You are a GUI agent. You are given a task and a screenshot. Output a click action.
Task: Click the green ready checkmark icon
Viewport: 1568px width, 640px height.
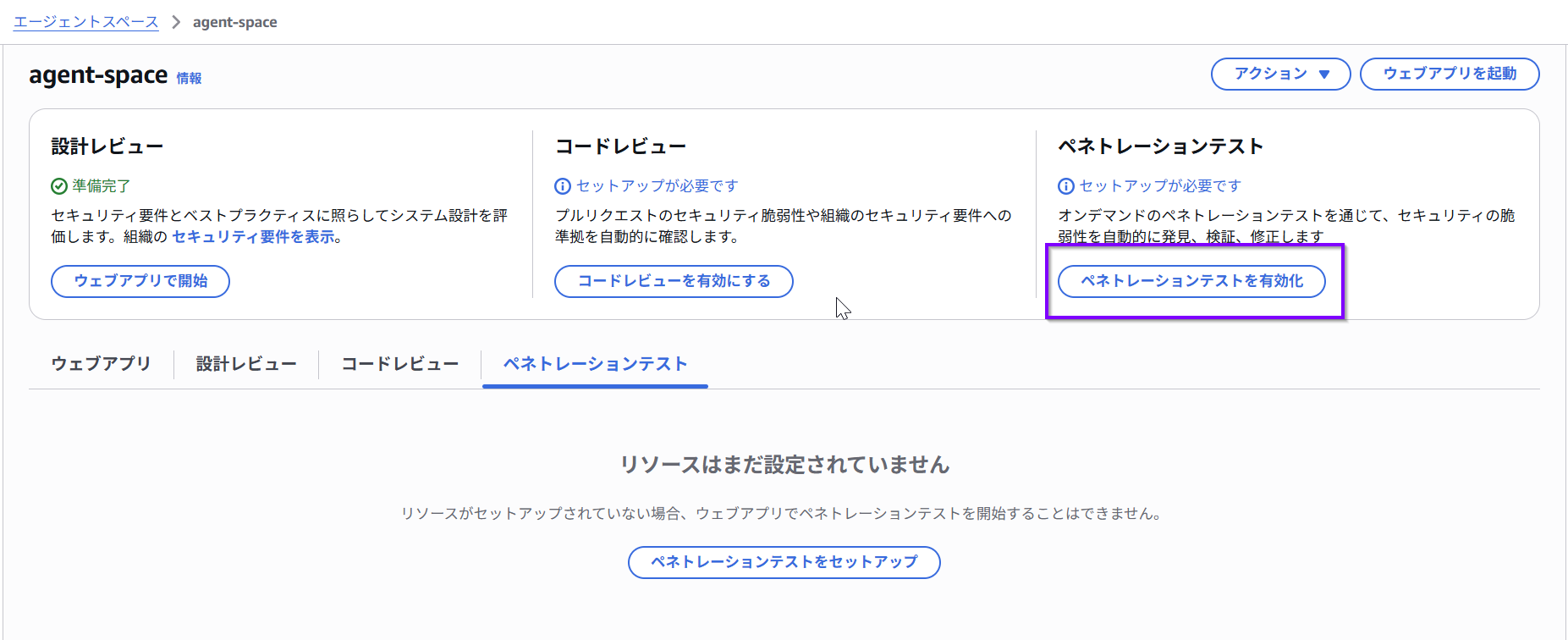tap(59, 186)
